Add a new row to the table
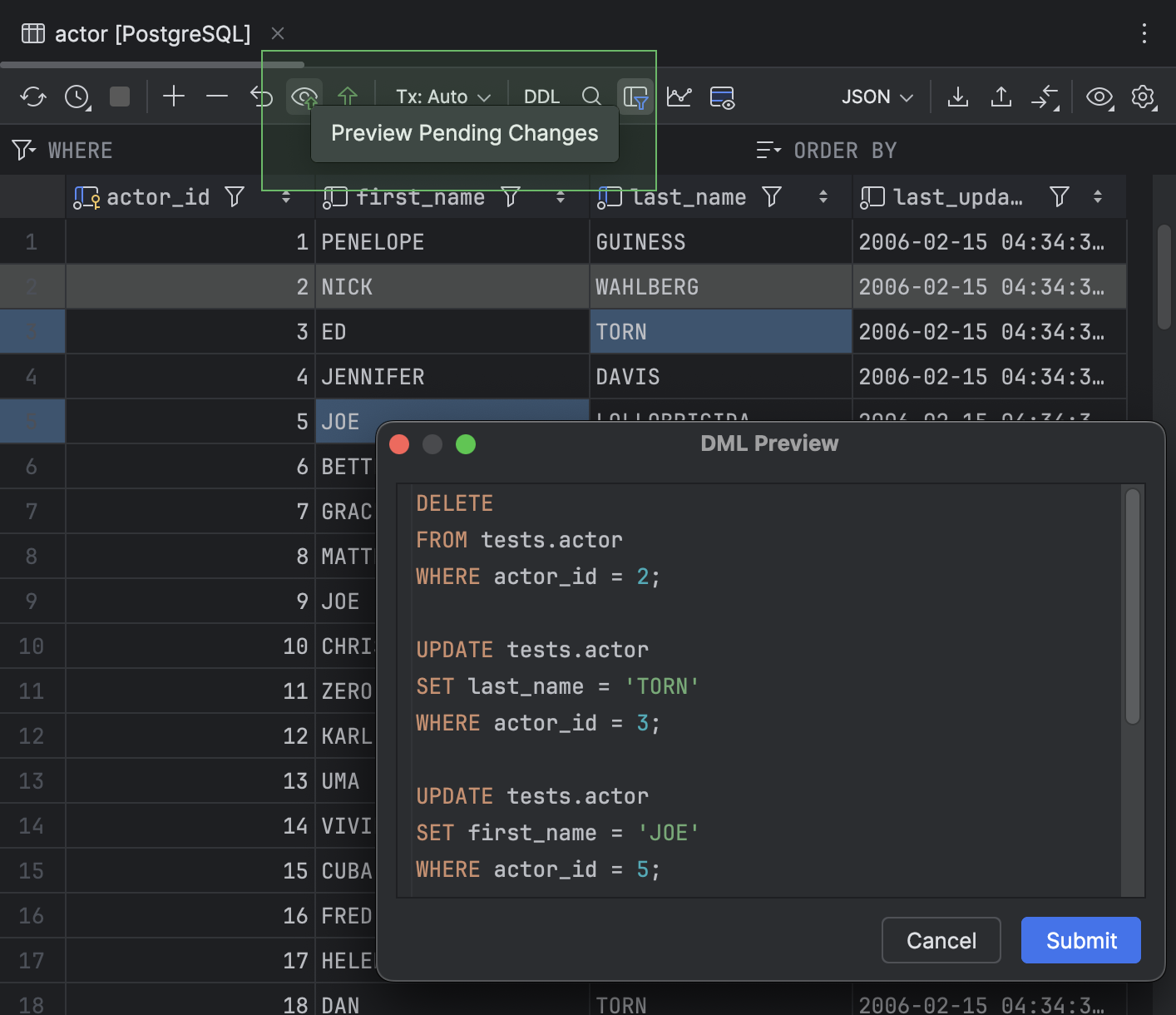Screen dimensions: 1176x1015 coord(174,96)
